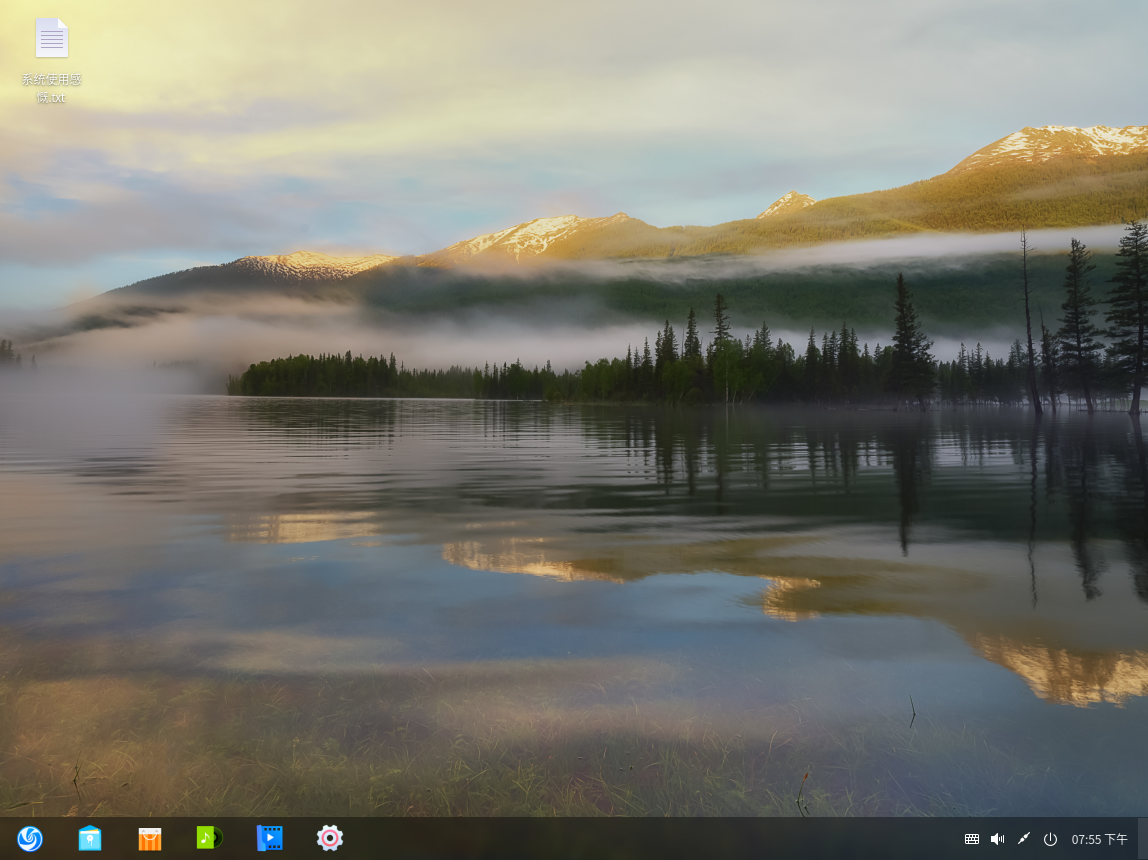Click the volume speaker tray icon
The image size is (1148, 860).
pos(998,839)
